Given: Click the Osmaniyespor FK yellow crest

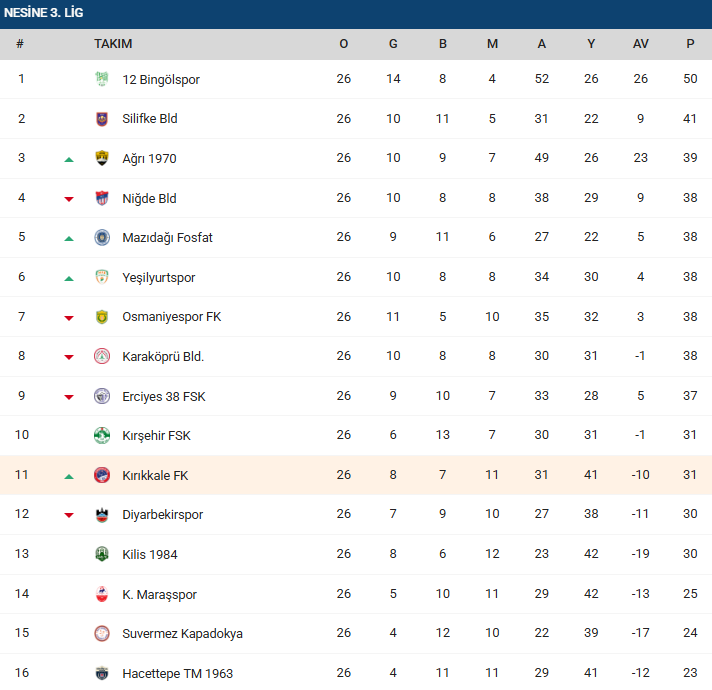Looking at the screenshot, I should (102, 317).
